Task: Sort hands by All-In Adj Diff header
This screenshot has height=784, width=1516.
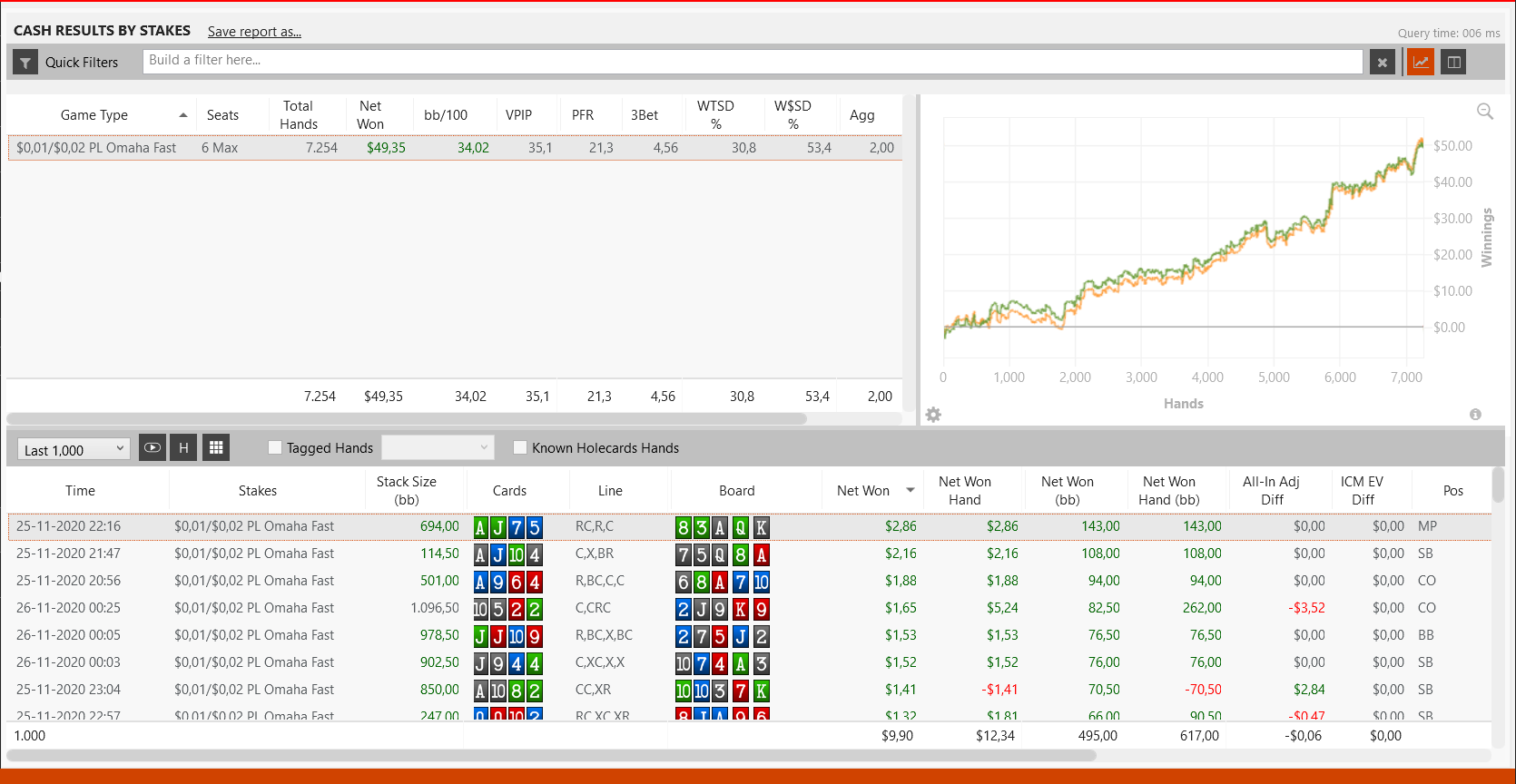Action: click(1272, 491)
